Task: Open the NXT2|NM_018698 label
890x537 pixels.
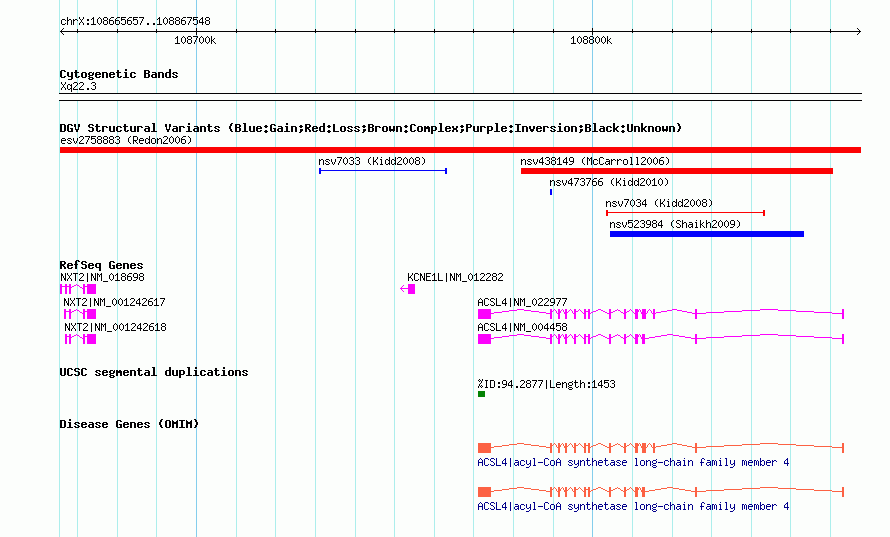Action: pyautogui.click(x=102, y=277)
